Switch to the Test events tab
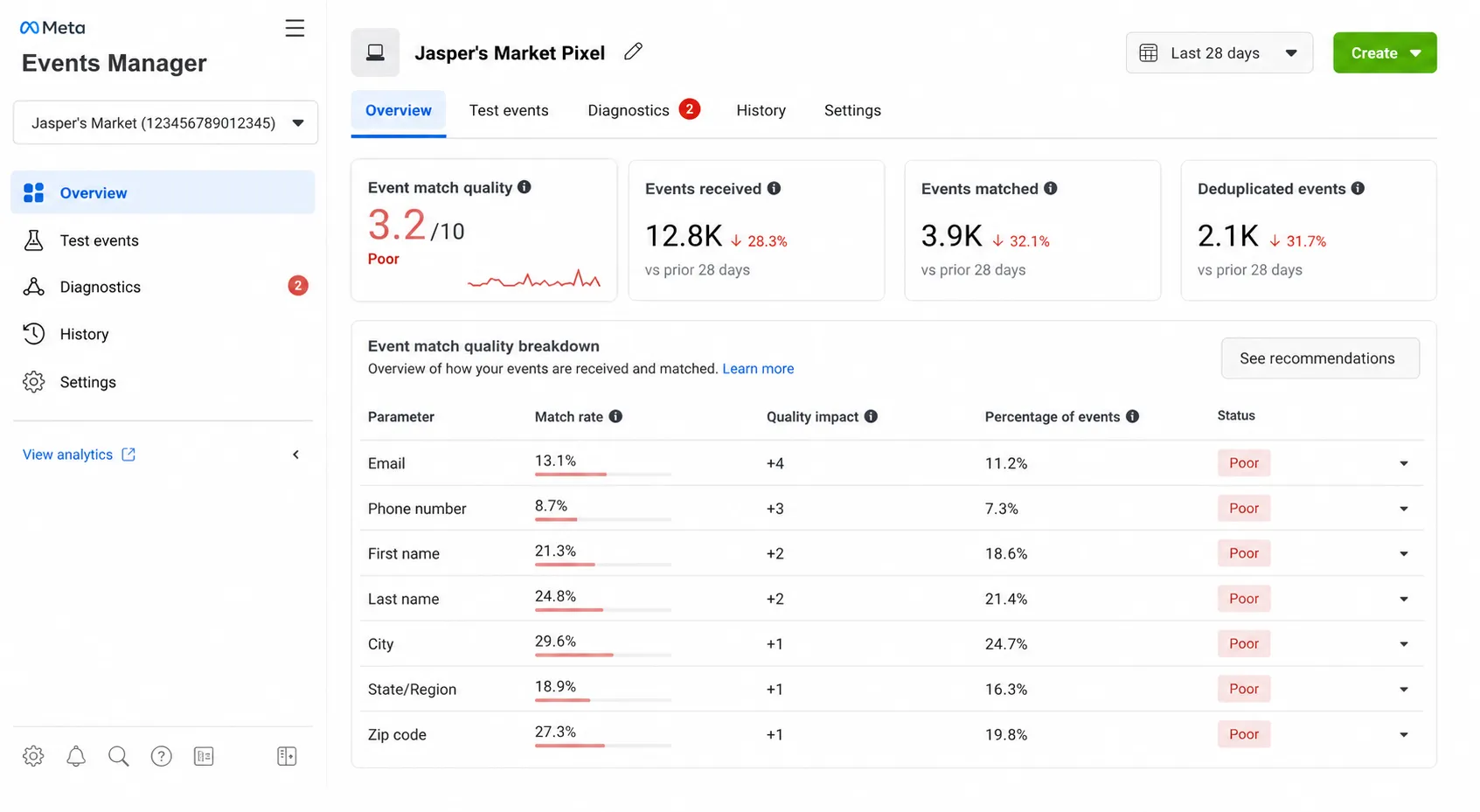The width and height of the screenshot is (1480, 812). (509, 110)
